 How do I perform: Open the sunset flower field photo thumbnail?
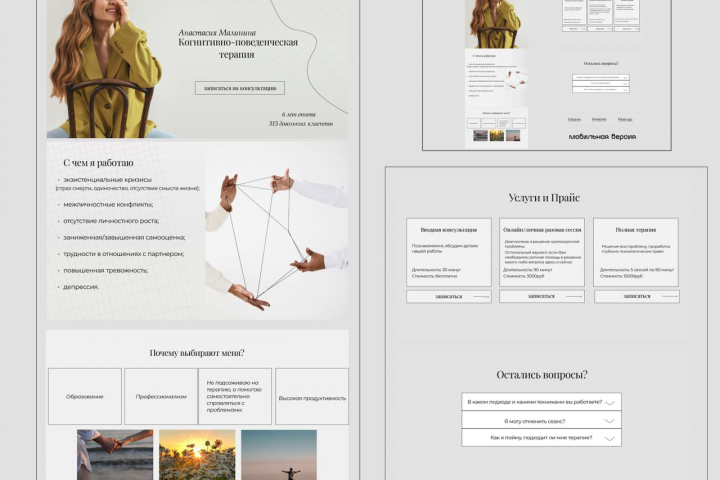197,455
